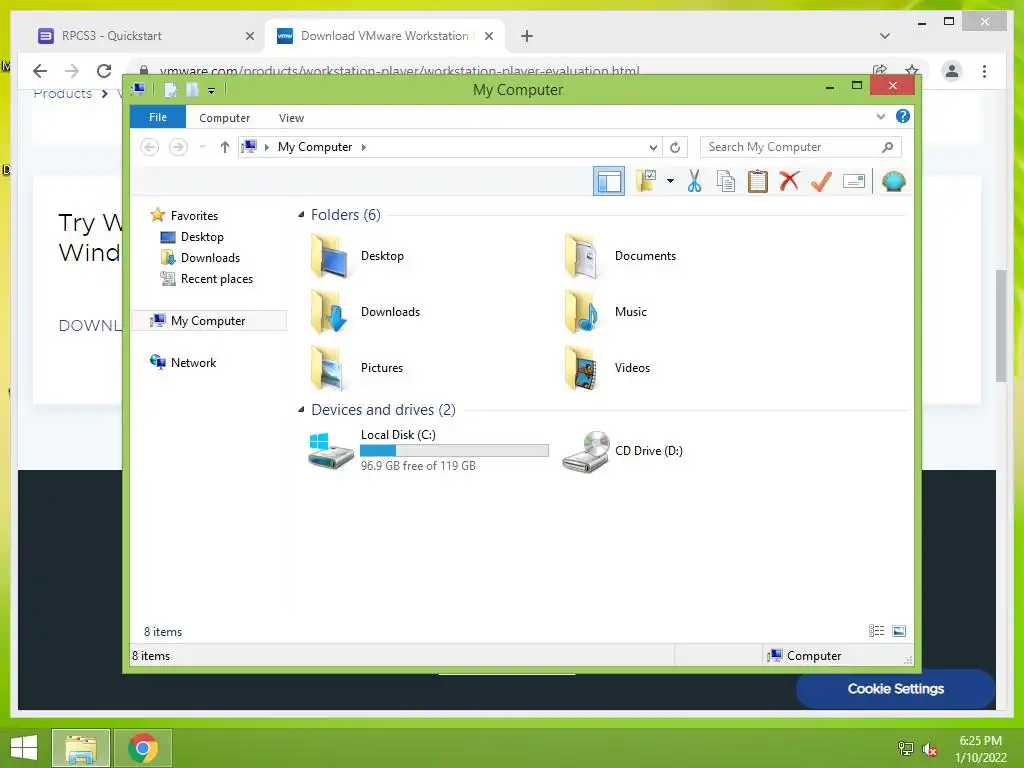
Task: Open dropdown arrow next to folder options icon
Action: point(670,181)
